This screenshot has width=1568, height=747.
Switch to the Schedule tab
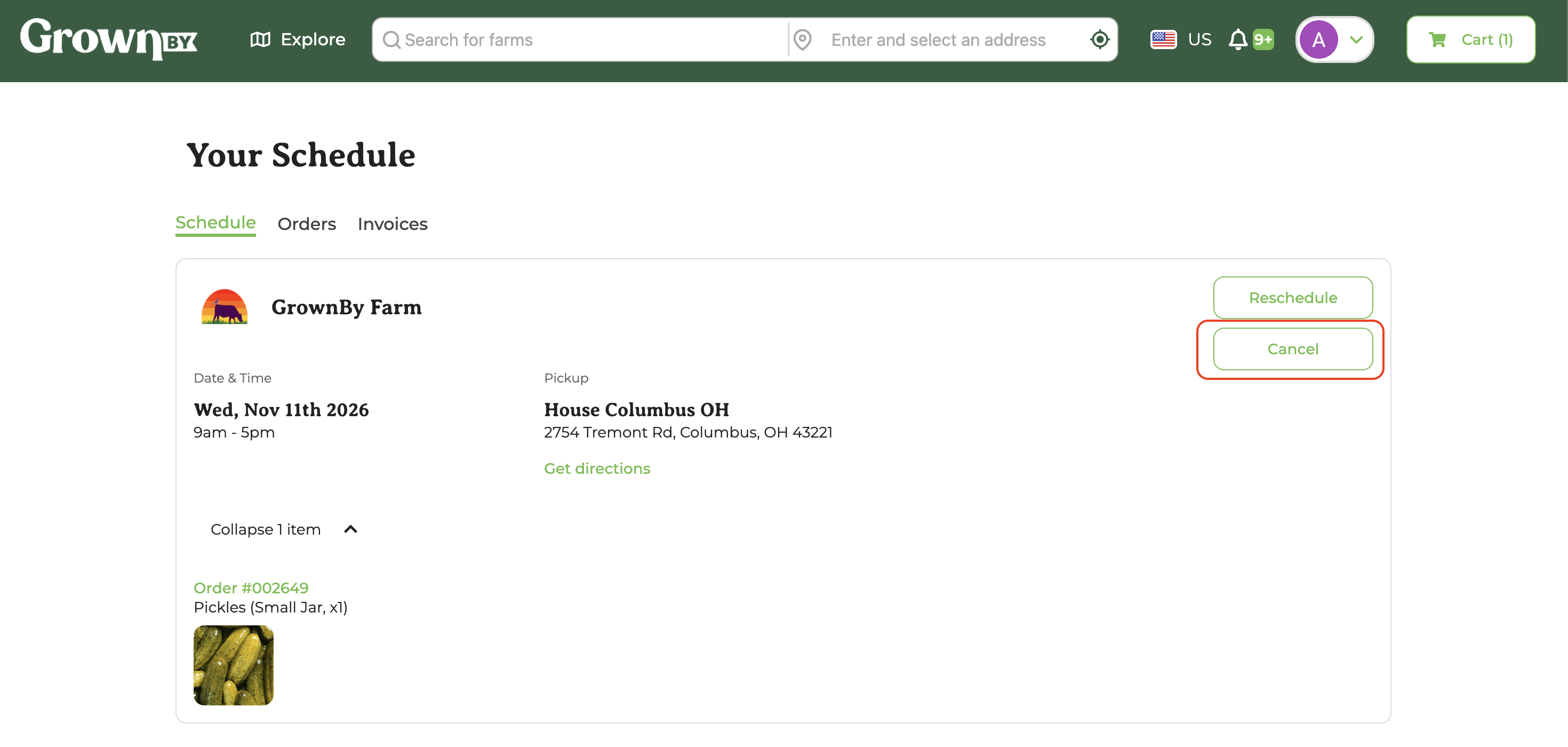215,223
